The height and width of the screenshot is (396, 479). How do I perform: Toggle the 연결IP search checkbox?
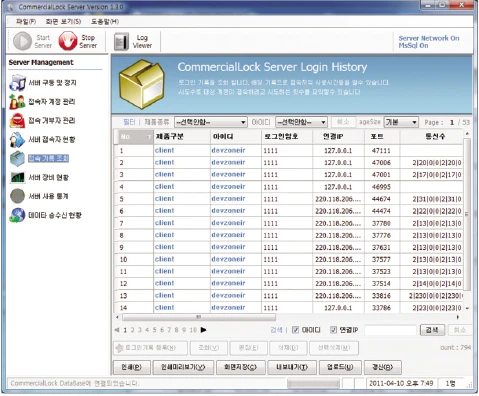pyautogui.click(x=333, y=330)
